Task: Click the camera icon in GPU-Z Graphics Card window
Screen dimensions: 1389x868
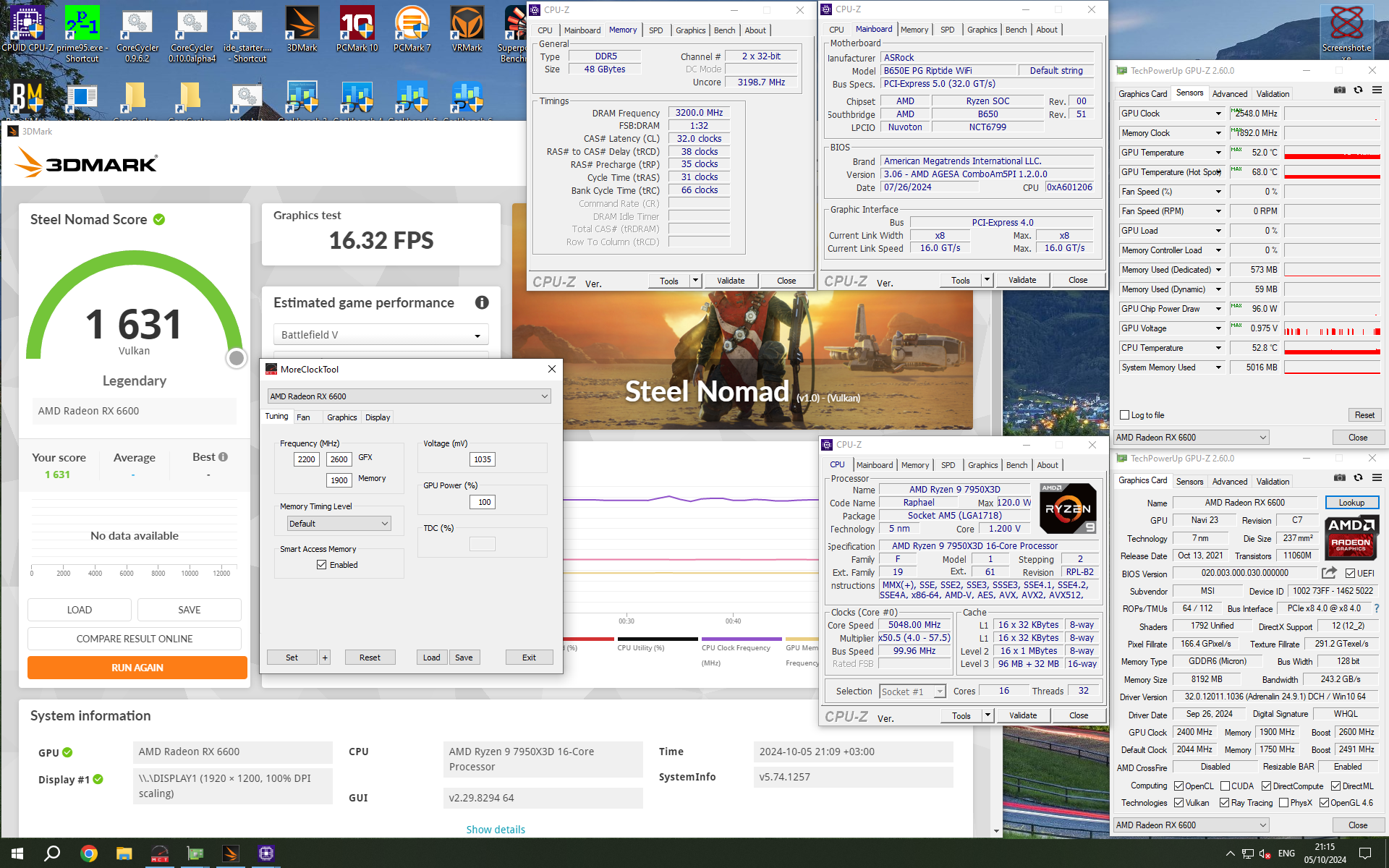Action: (x=1340, y=478)
